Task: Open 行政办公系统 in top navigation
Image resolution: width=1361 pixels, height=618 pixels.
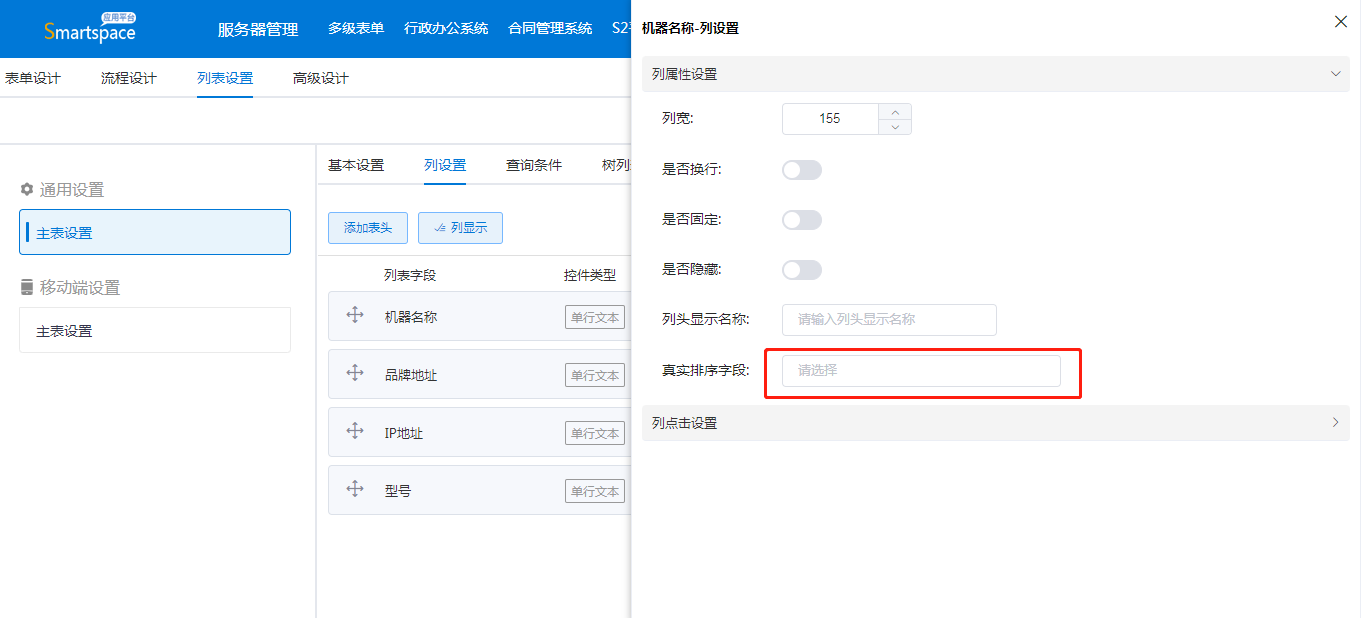Action: 446,28
